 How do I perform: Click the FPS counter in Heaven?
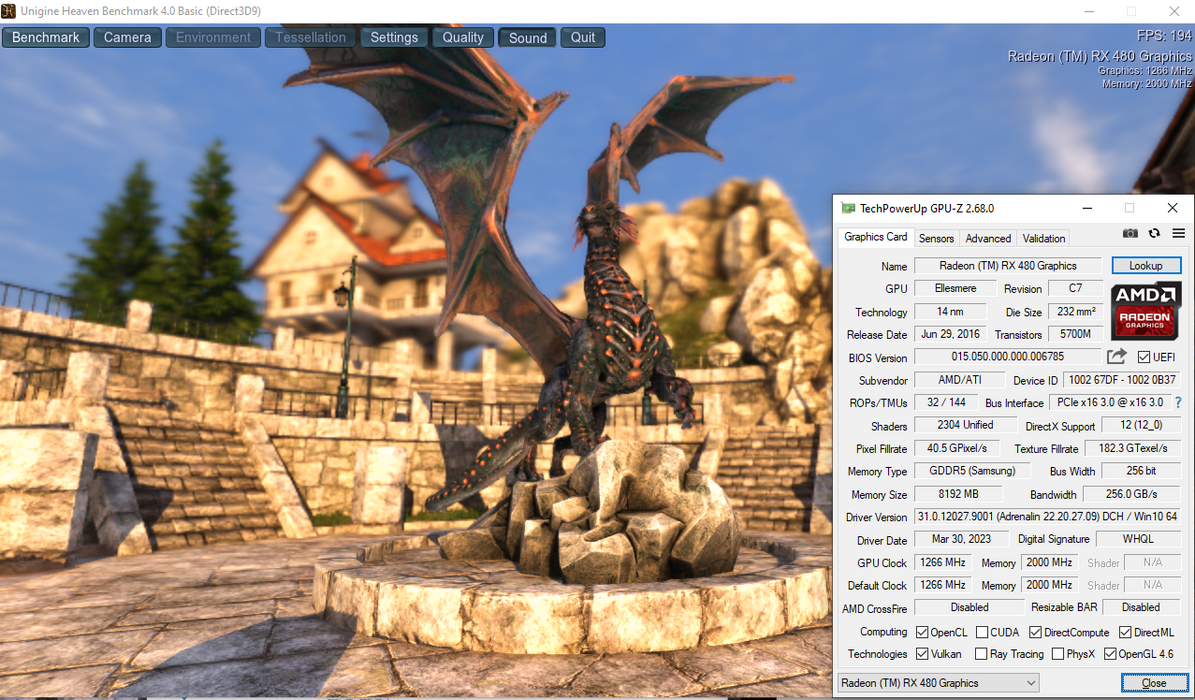pyautogui.click(x=1164, y=36)
